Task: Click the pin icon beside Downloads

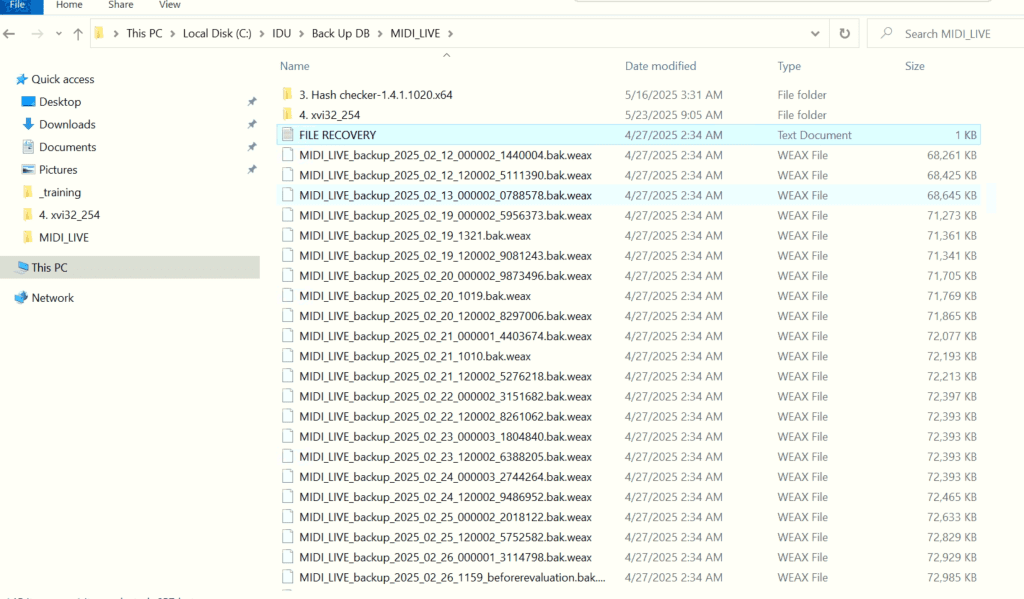Action: tap(252, 124)
